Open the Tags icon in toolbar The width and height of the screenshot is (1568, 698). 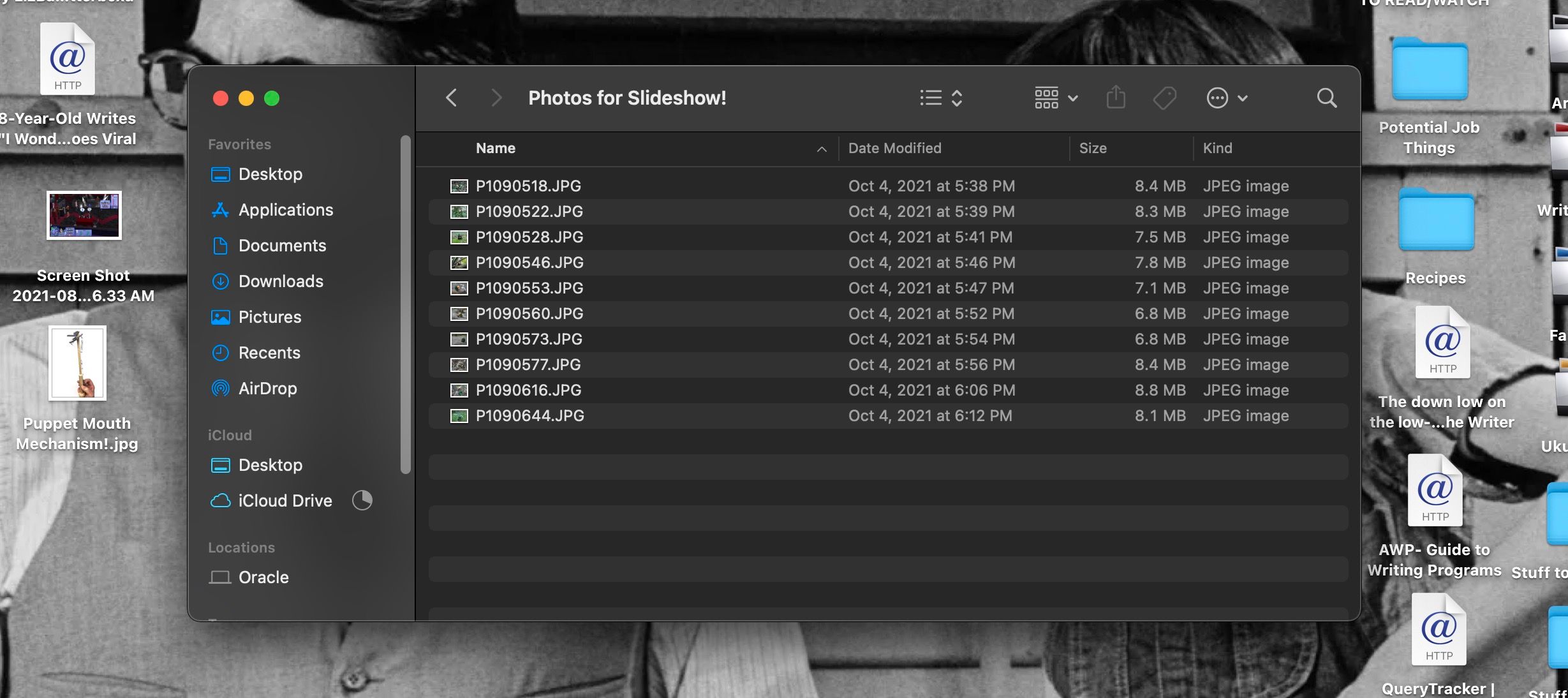pyautogui.click(x=1164, y=98)
